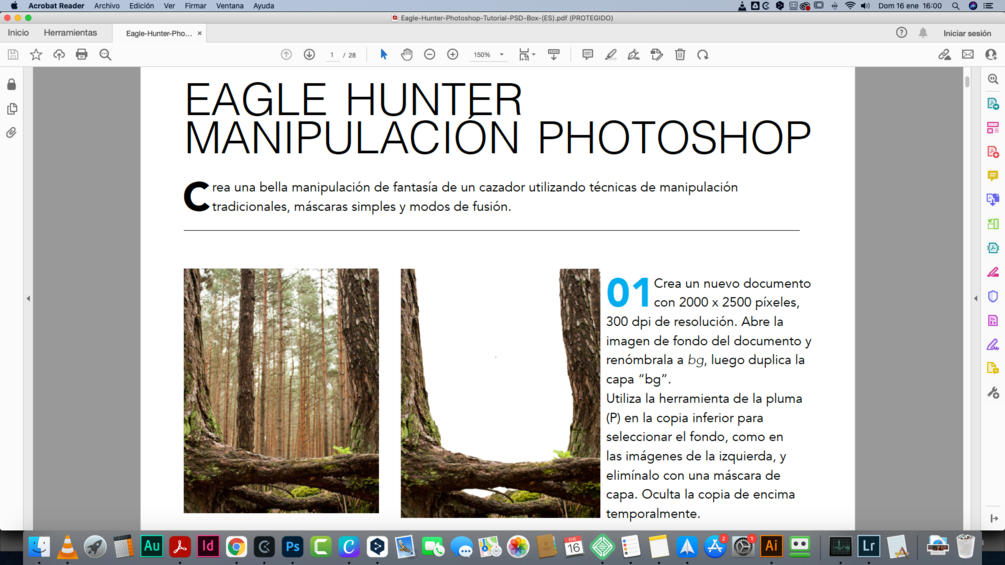Open the 150% zoom level dropdown
The height and width of the screenshot is (565, 1005).
point(488,55)
